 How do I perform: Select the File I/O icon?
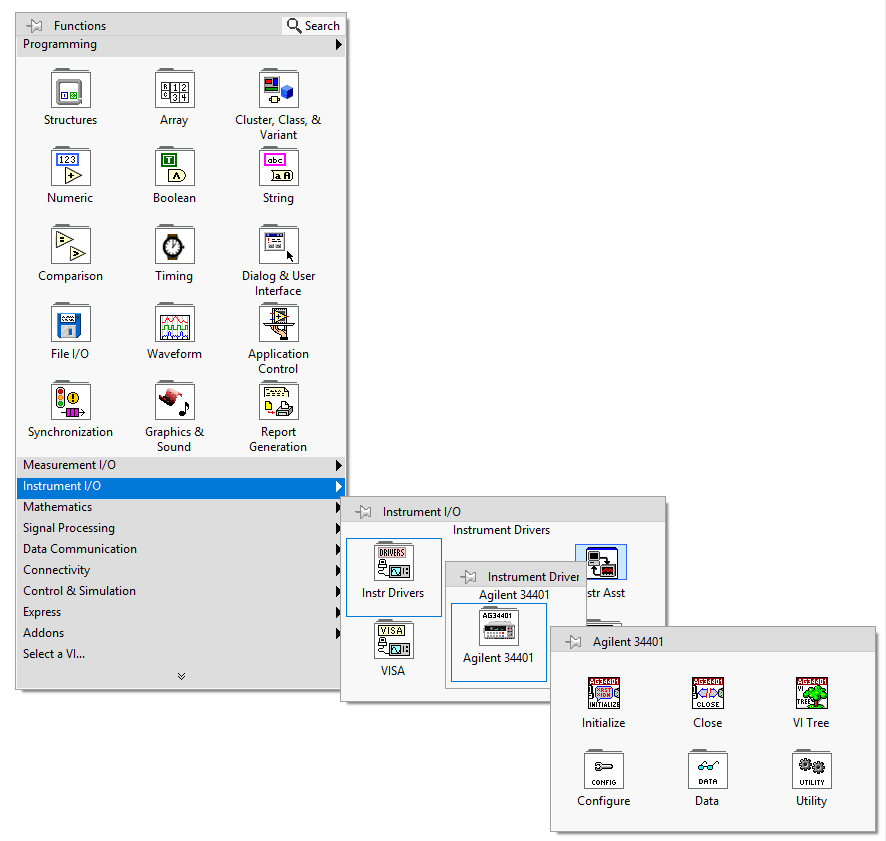click(70, 324)
